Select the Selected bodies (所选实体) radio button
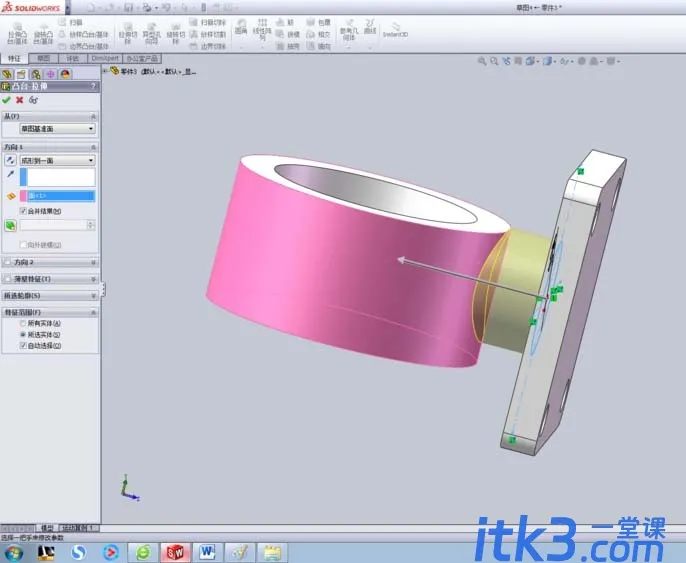 [23, 334]
